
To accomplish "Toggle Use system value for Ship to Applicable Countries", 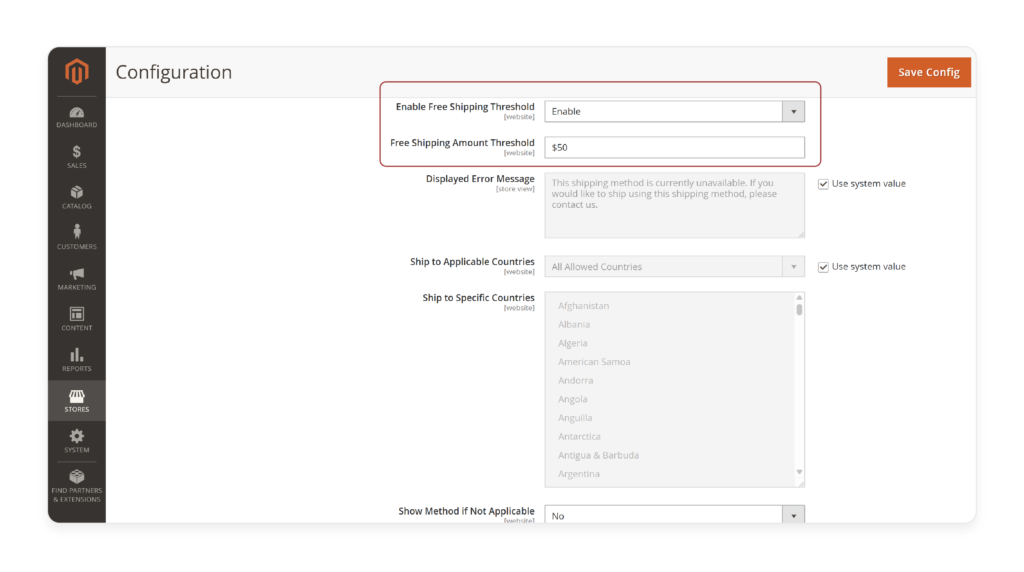I will point(823,267).
